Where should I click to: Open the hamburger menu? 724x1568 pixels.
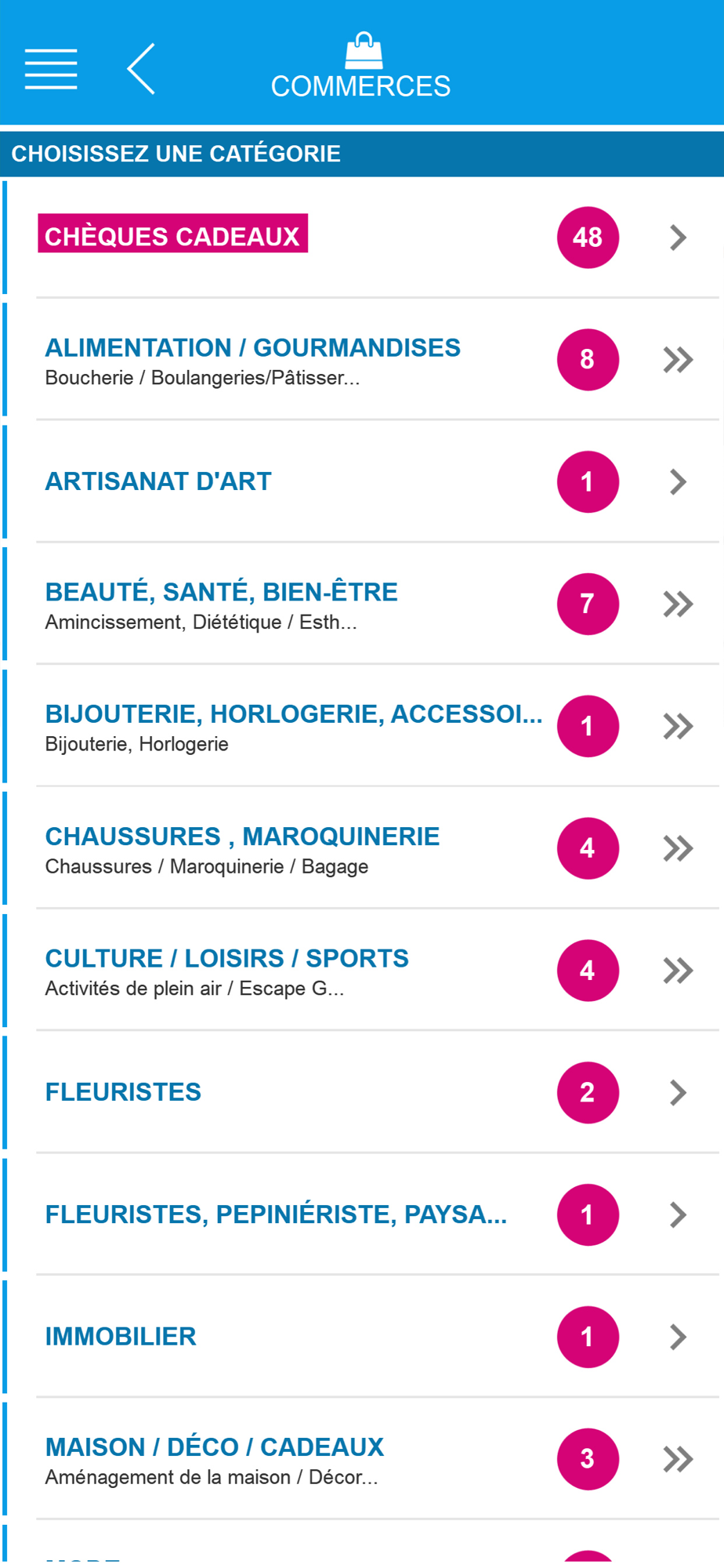point(51,69)
